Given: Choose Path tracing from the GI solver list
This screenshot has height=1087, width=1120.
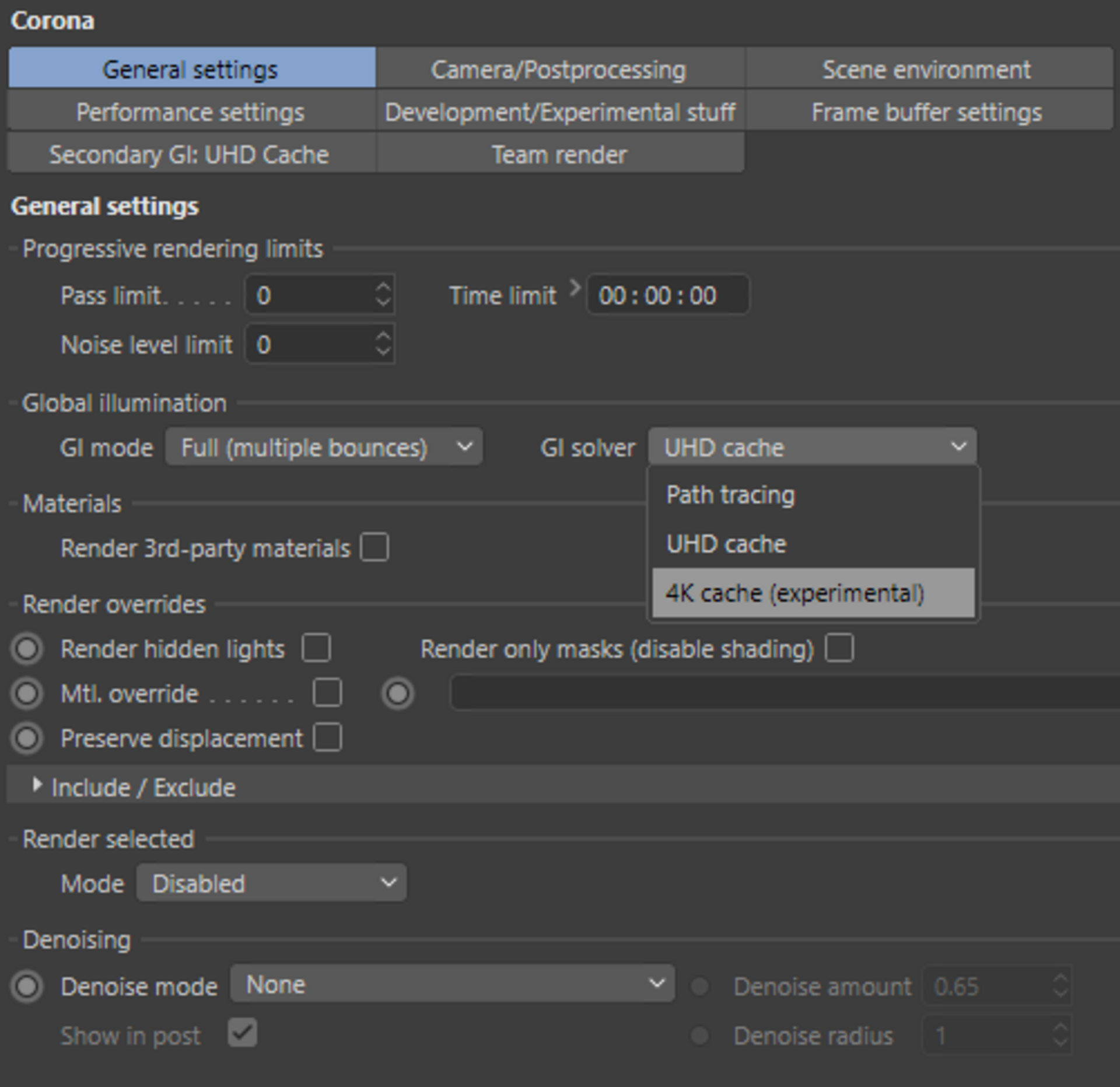Looking at the screenshot, I should click(x=813, y=495).
